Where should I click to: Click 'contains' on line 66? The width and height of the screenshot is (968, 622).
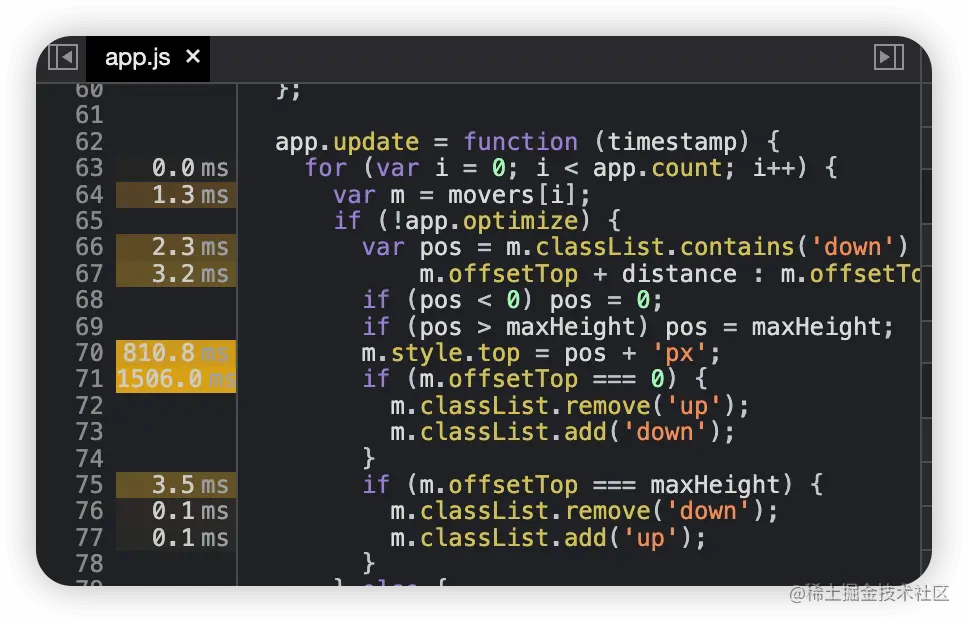(736, 247)
